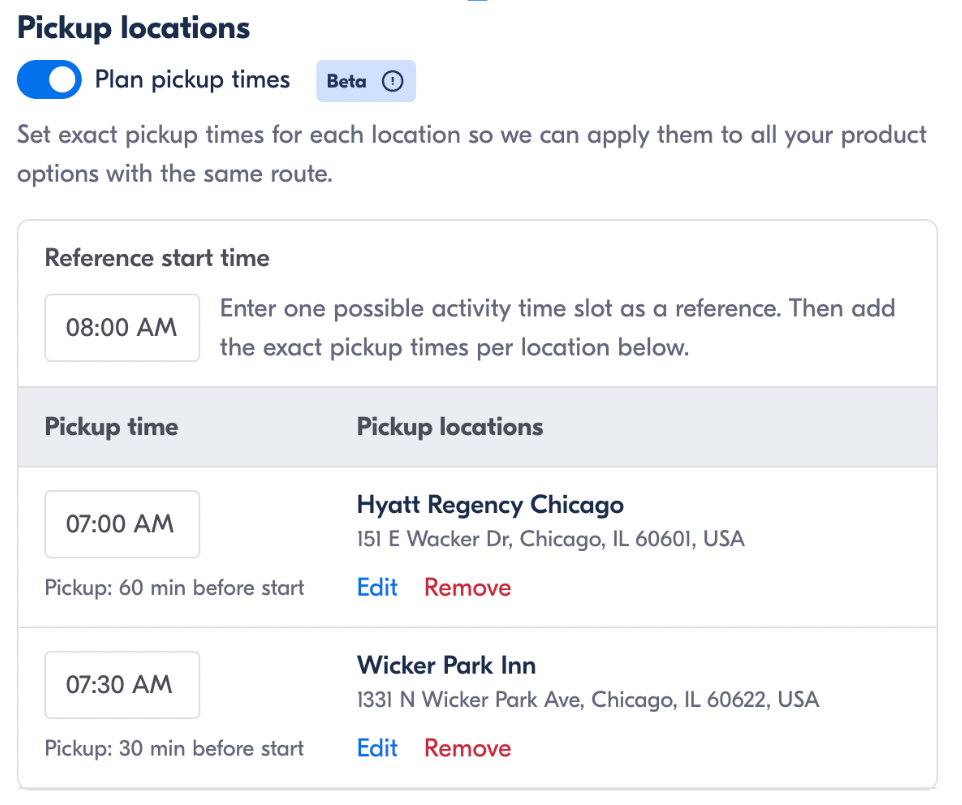The width and height of the screenshot is (962, 805).
Task: Edit the Hyatt Regency Chicago location
Action: 377,588
